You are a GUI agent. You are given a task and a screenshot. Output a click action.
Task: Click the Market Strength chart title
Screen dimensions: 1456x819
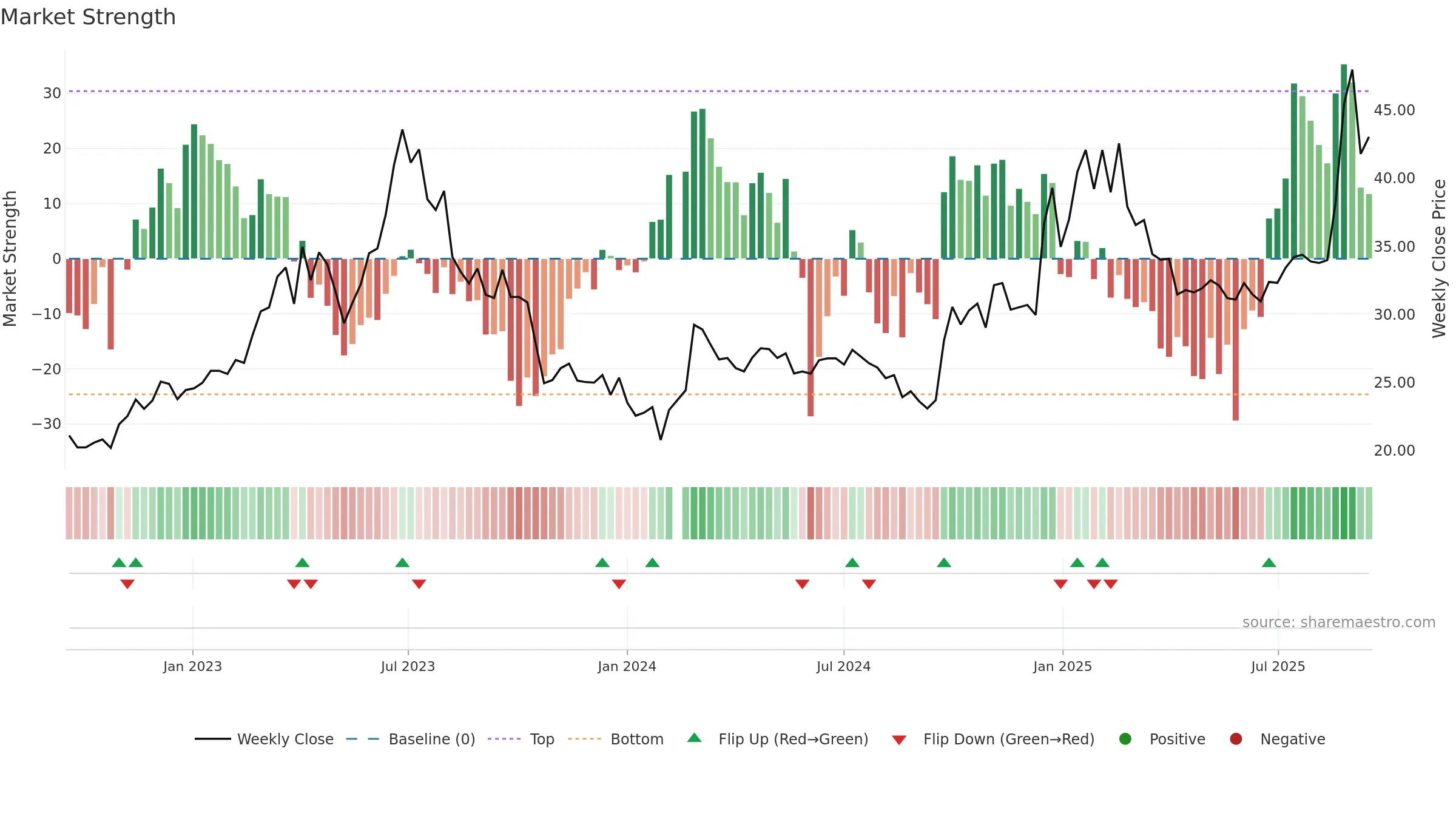click(89, 17)
